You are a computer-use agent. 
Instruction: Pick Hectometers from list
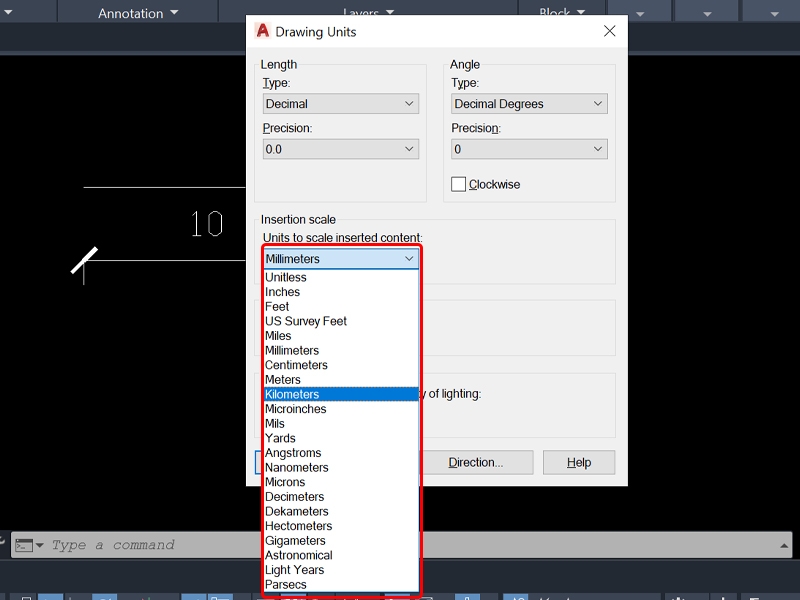[x=341, y=526]
